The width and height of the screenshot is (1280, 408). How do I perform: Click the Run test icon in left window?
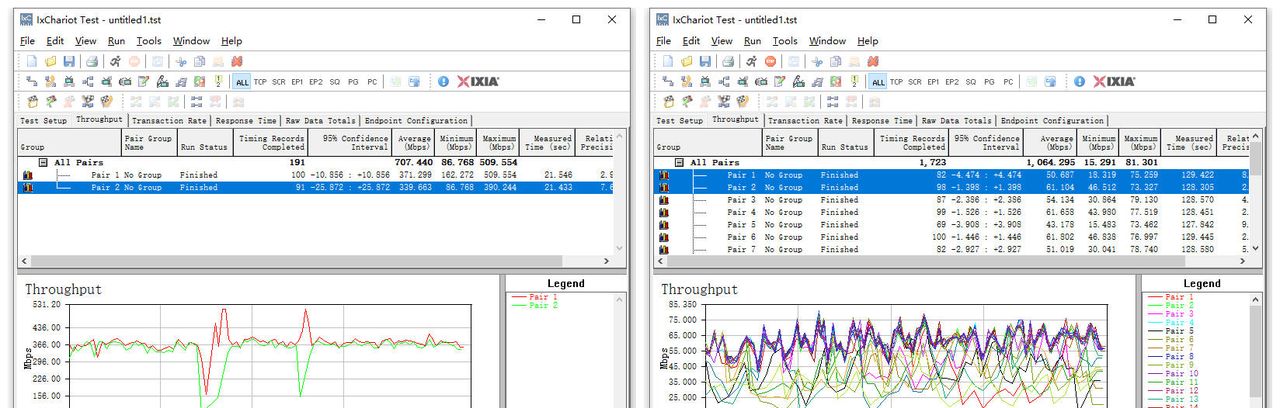(116, 62)
